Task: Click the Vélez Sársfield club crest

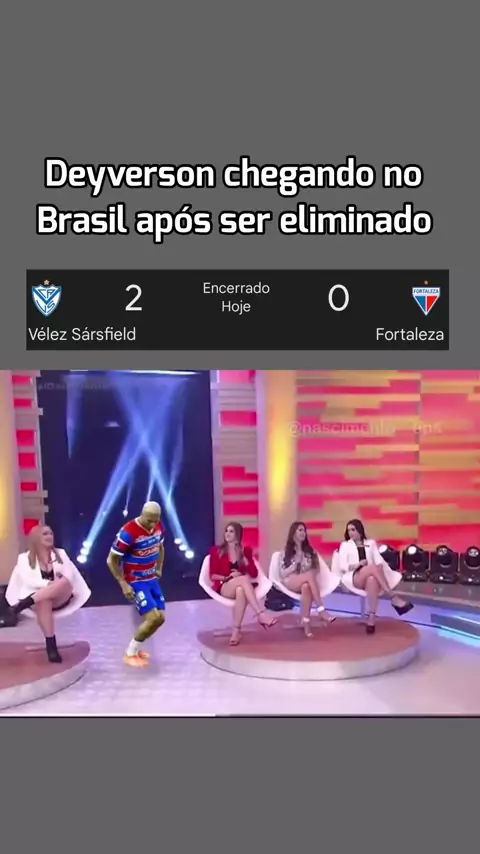Action: 46,298
